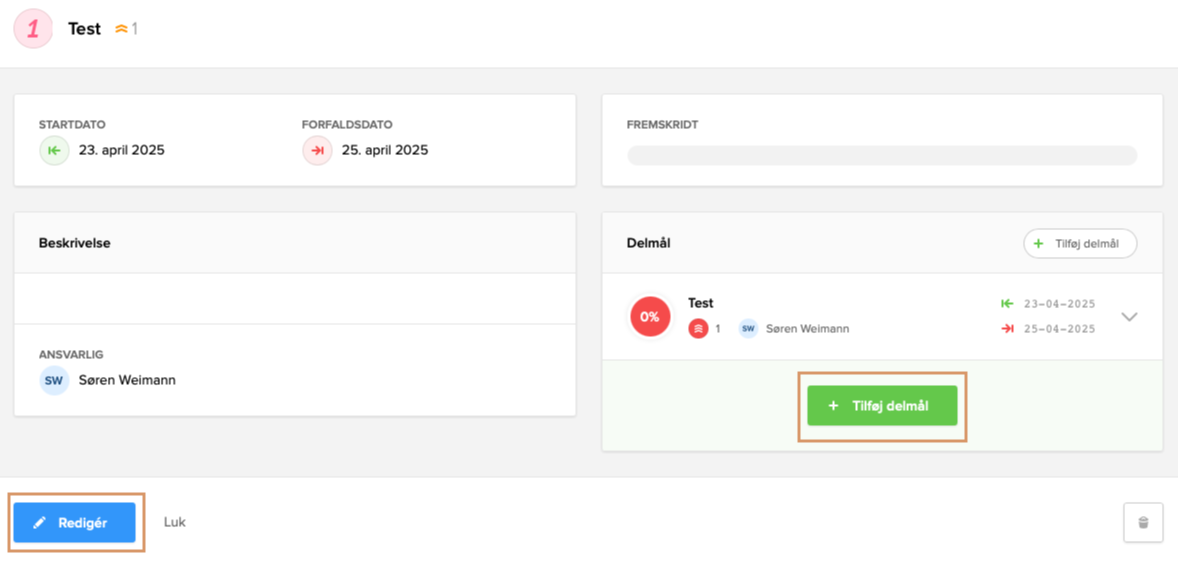Click the green start date icon
1178x566 pixels.
point(54,151)
